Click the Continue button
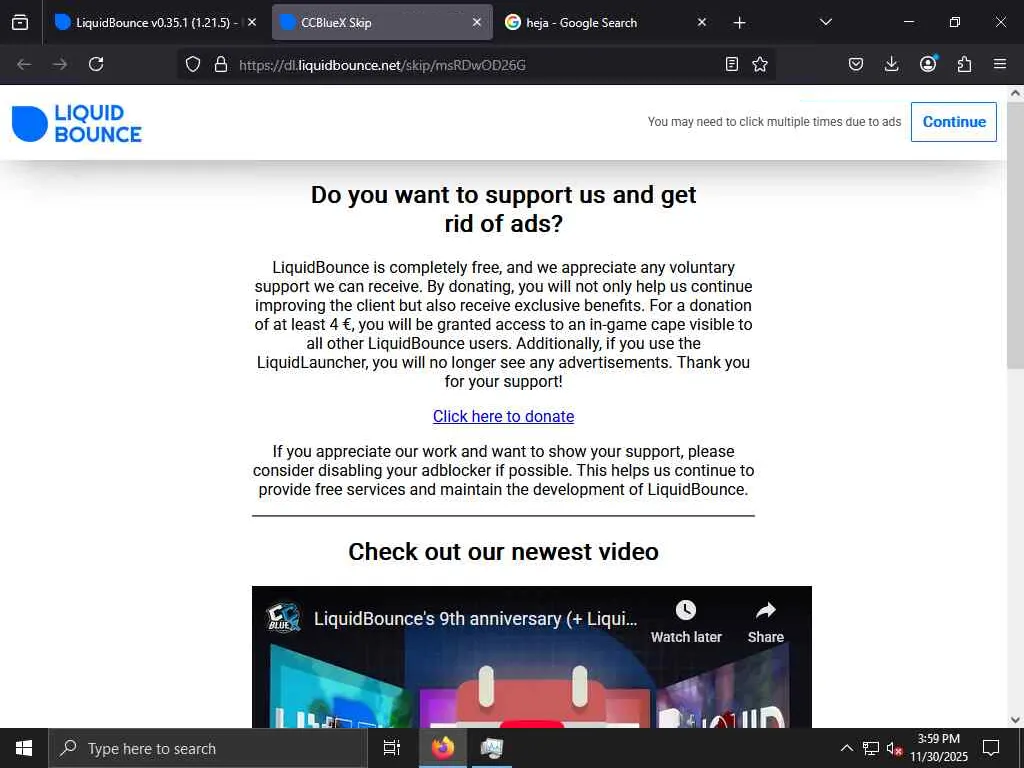 953,121
